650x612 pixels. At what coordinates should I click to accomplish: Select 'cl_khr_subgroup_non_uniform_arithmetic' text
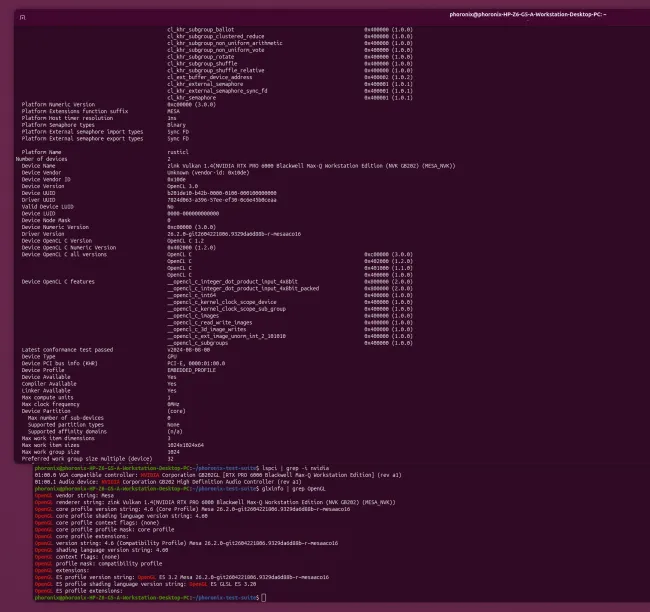click(x=225, y=43)
